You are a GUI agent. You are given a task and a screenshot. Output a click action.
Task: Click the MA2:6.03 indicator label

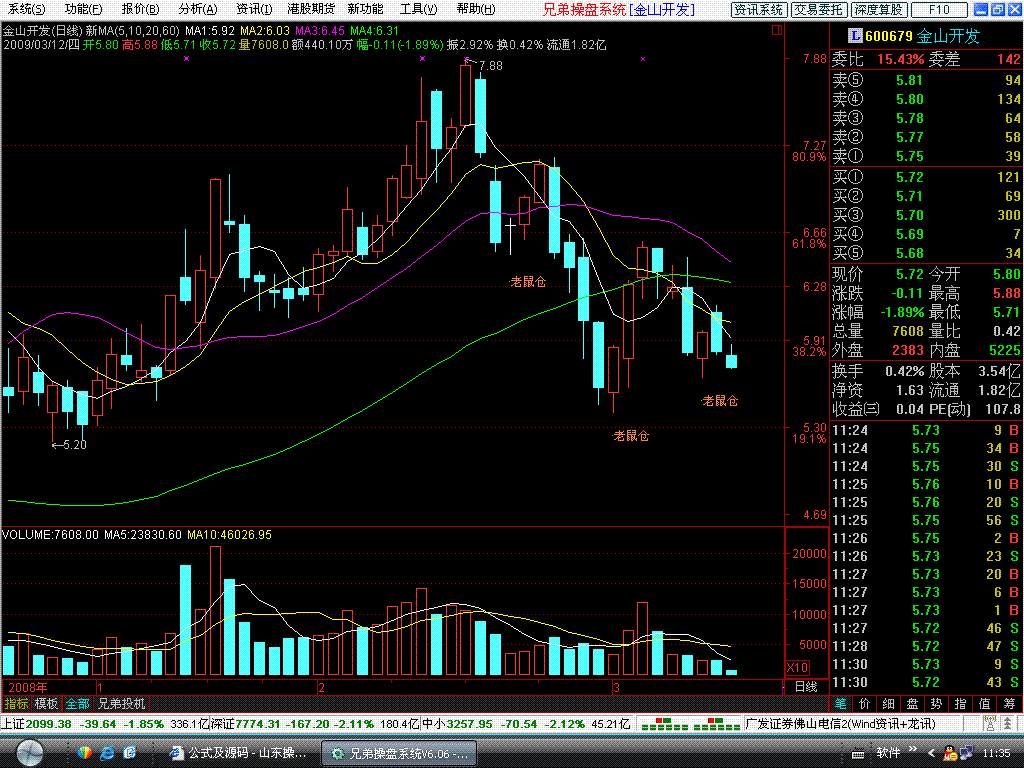264,31
